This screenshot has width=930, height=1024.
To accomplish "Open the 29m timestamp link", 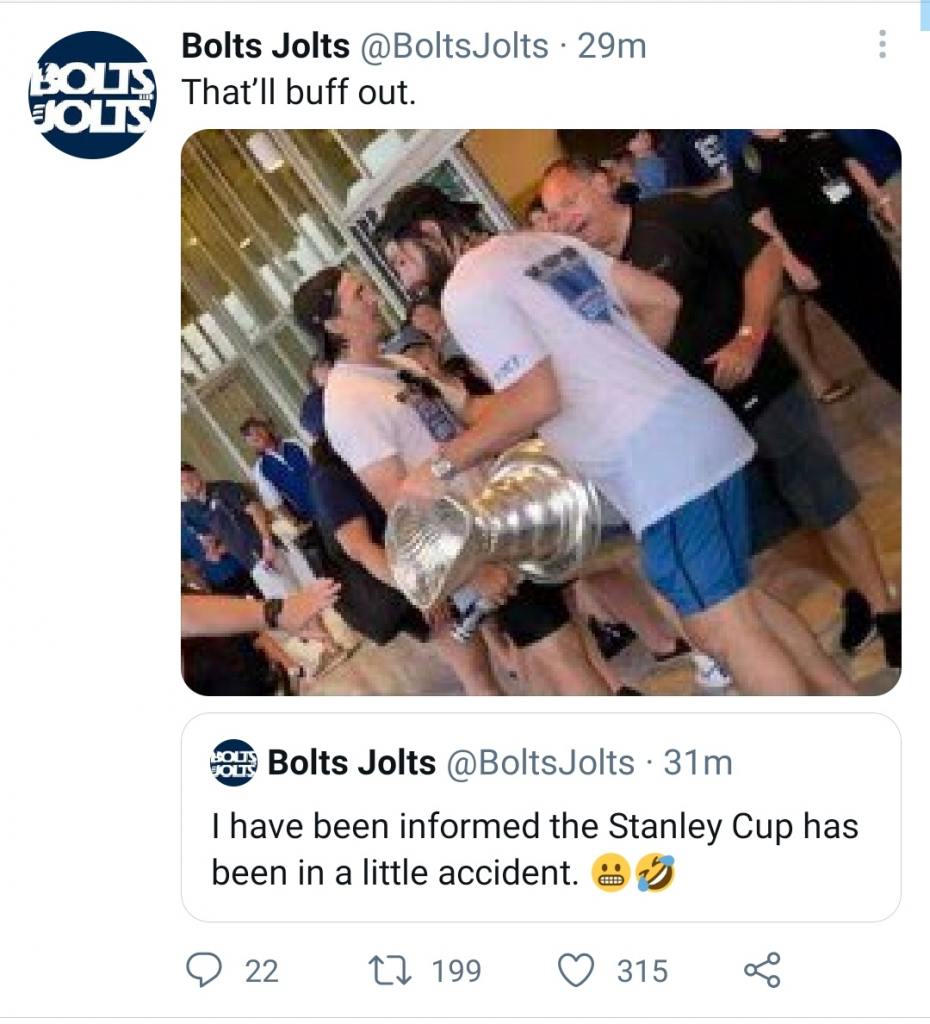I will tap(612, 46).
